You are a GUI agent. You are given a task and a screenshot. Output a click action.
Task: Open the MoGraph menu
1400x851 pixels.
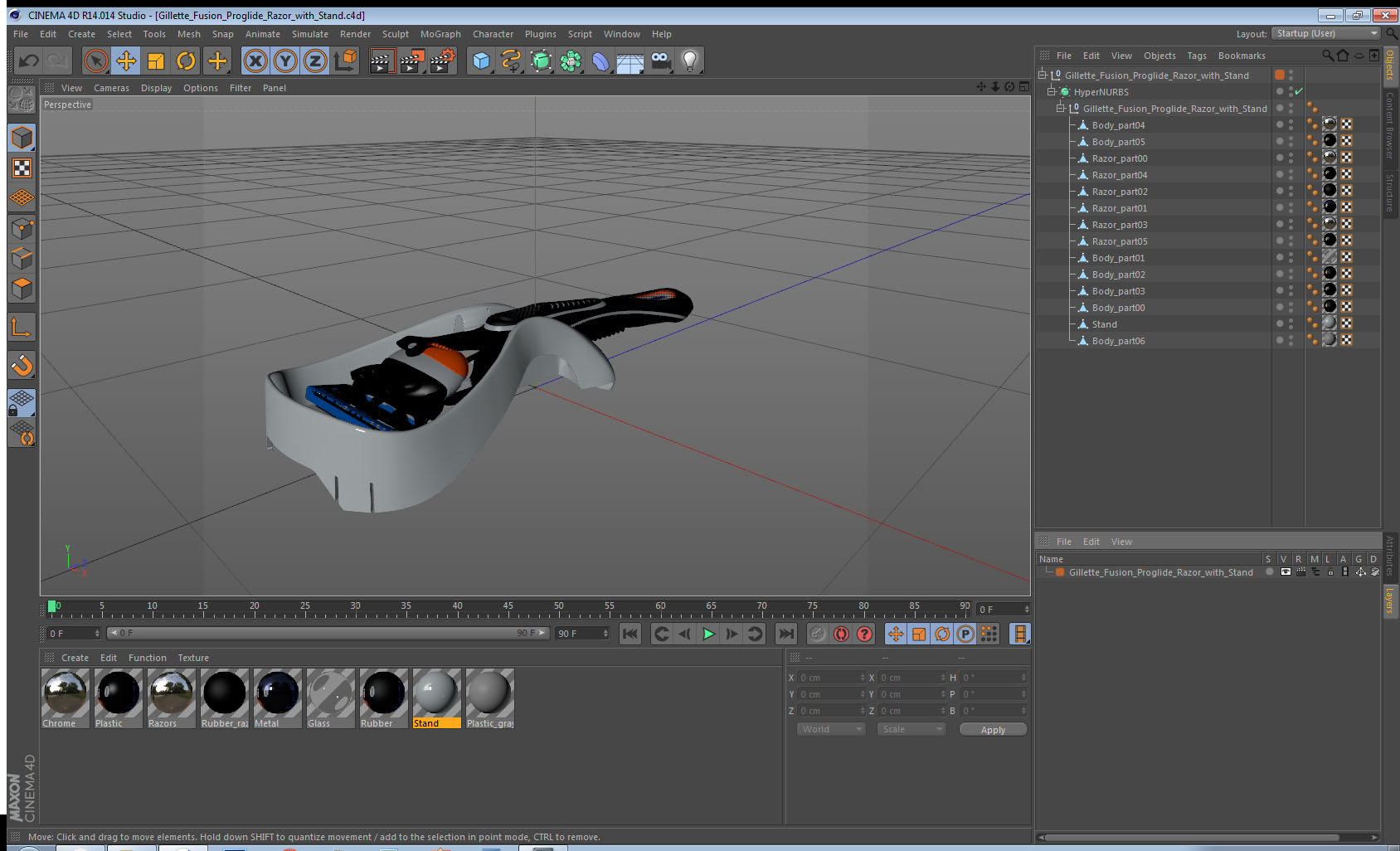click(440, 34)
